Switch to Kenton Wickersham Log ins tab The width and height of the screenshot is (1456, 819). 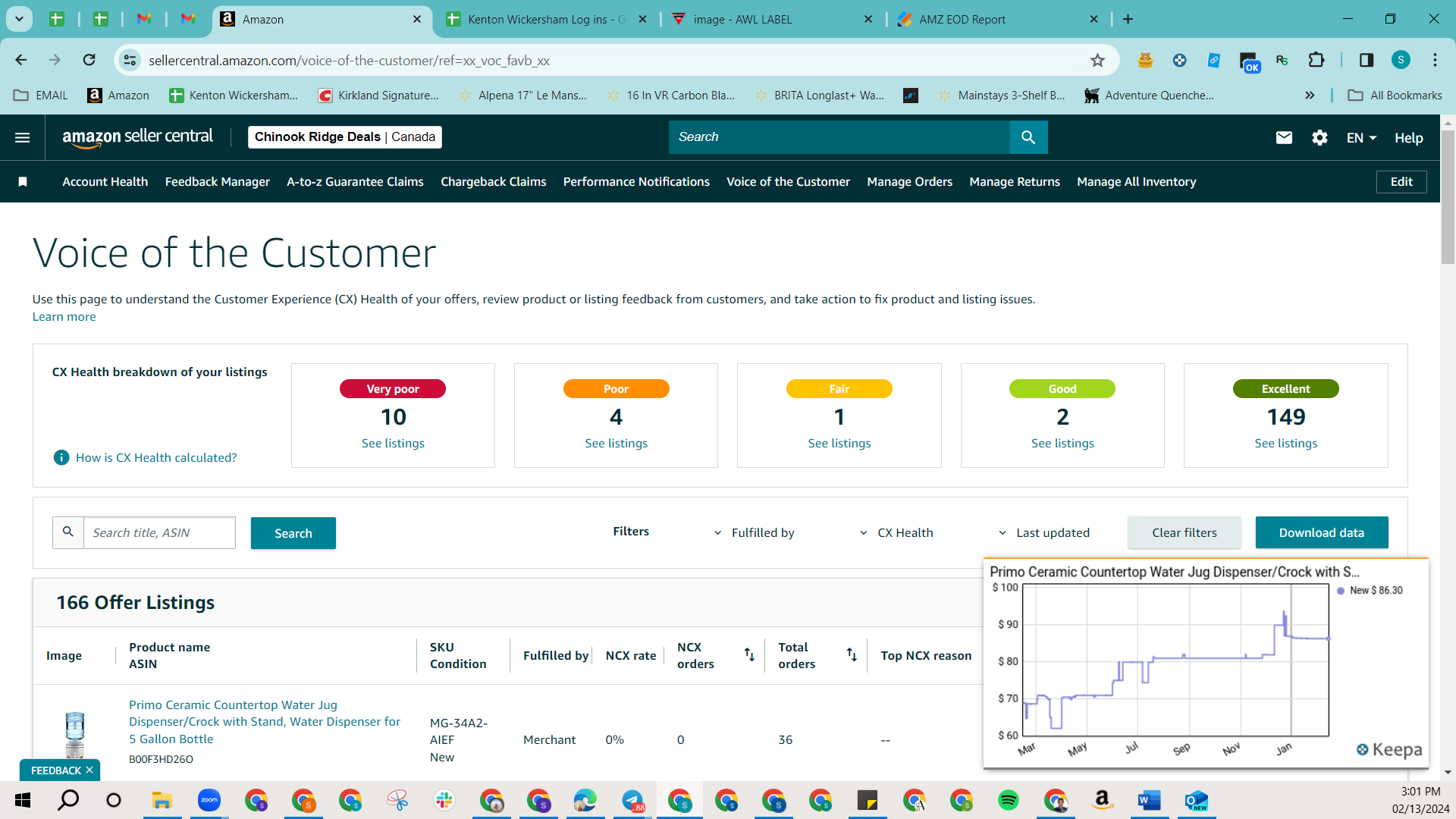click(546, 19)
